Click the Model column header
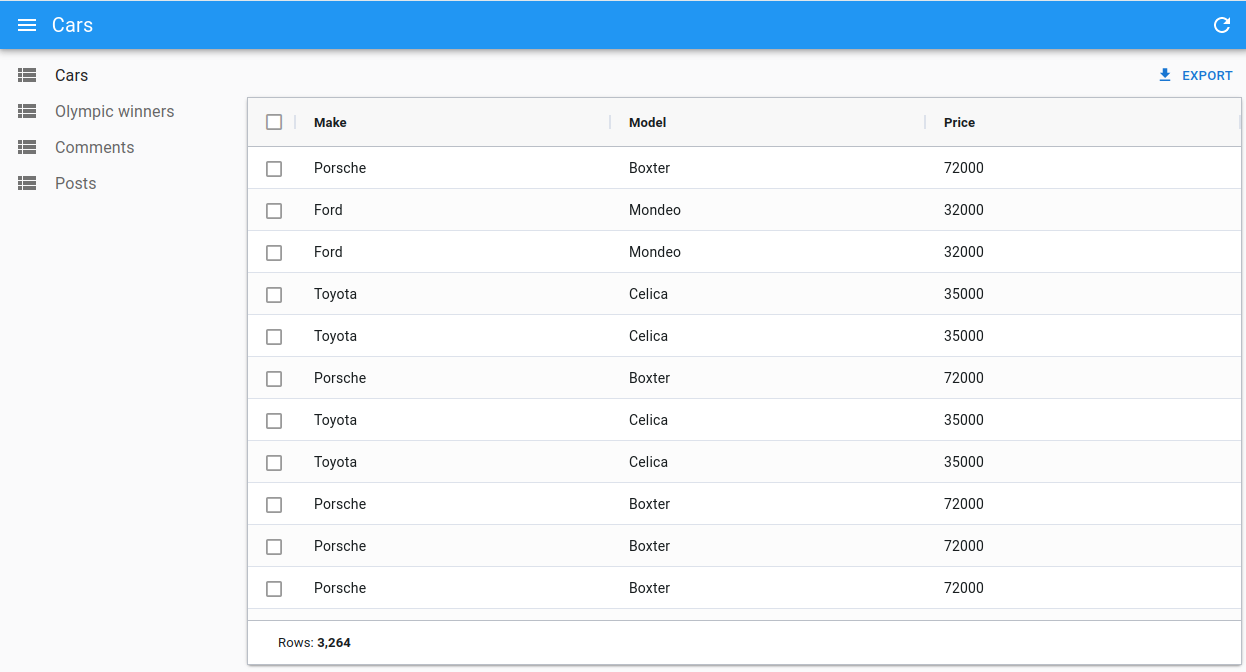This screenshot has height=672, width=1246. (x=647, y=122)
